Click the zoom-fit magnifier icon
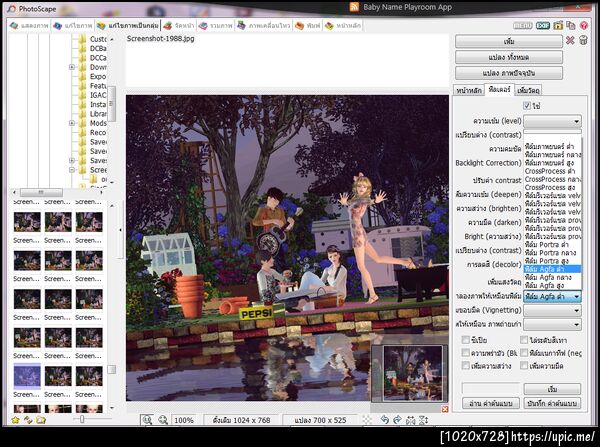 pyautogui.click(x=147, y=420)
